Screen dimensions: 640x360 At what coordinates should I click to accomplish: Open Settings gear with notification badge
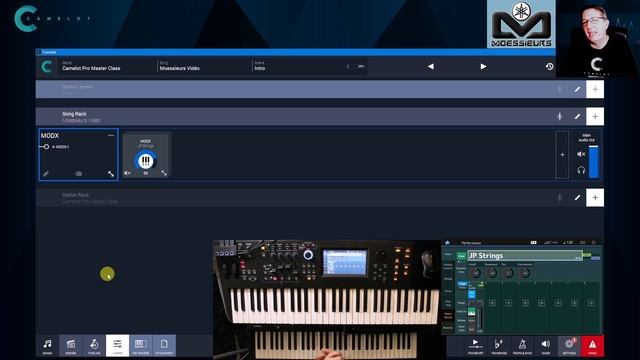click(569, 346)
